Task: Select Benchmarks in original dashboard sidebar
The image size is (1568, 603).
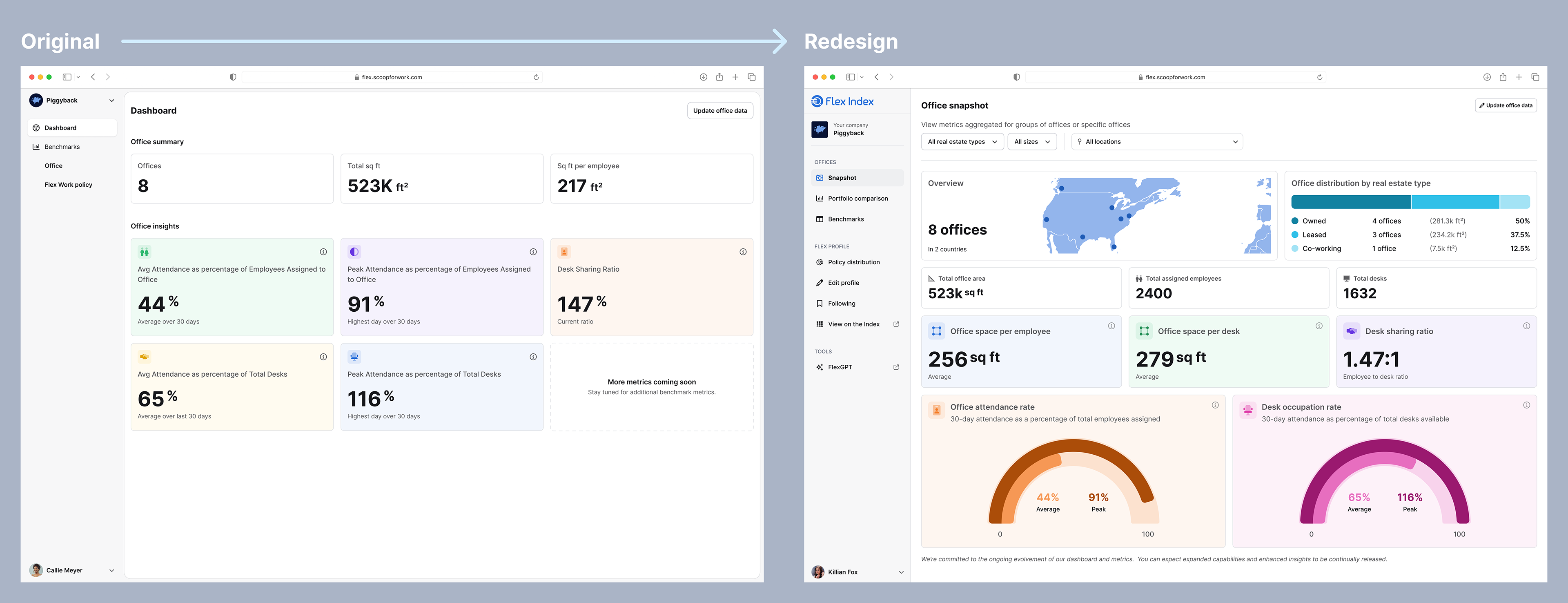Action: click(x=62, y=147)
